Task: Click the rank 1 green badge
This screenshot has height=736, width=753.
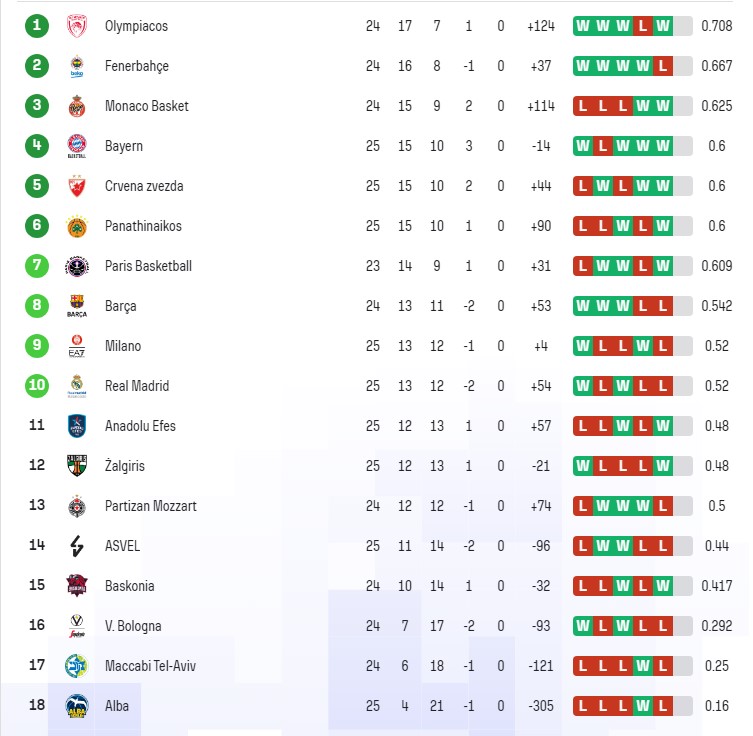Action: 37,26
